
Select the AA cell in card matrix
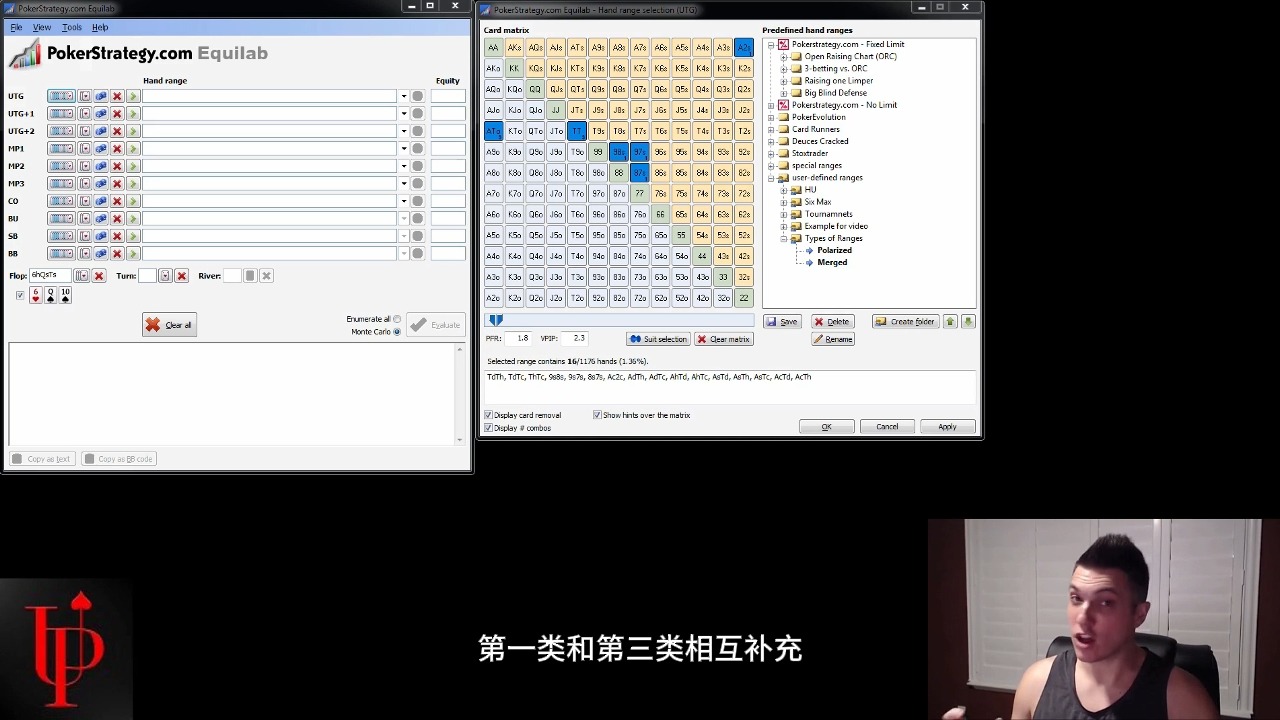tap(493, 47)
